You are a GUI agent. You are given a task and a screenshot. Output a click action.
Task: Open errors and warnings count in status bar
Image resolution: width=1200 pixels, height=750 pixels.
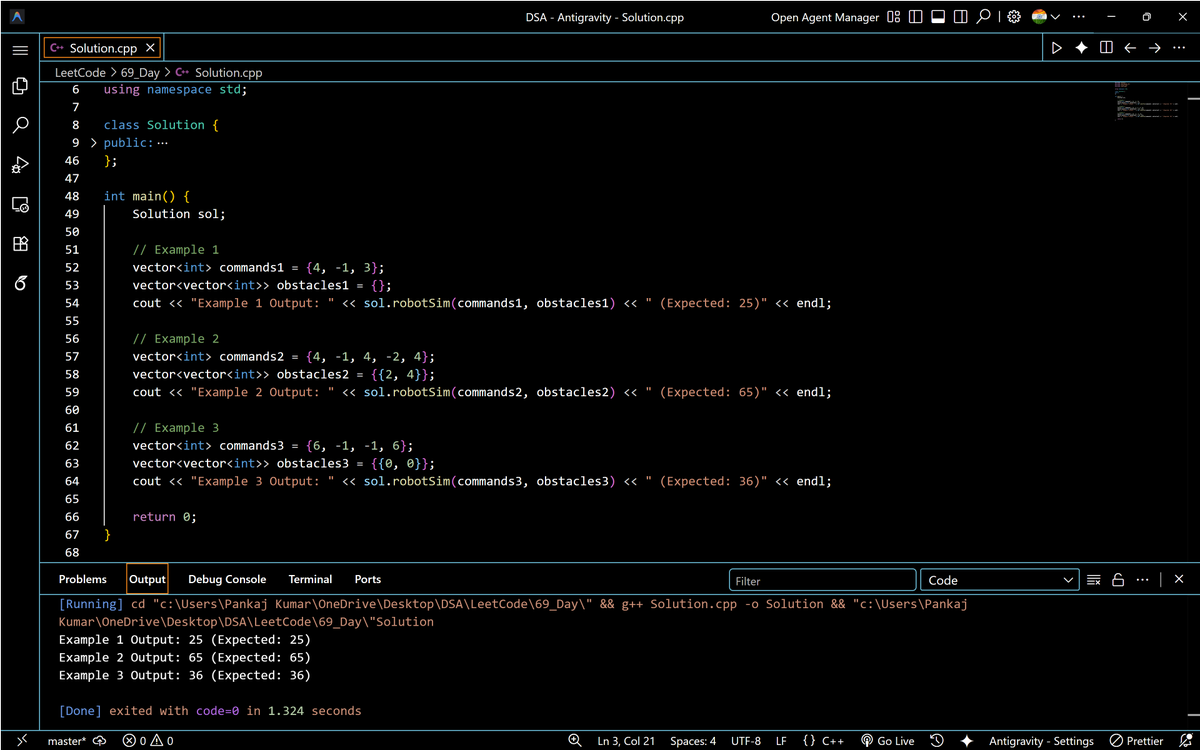point(148,741)
